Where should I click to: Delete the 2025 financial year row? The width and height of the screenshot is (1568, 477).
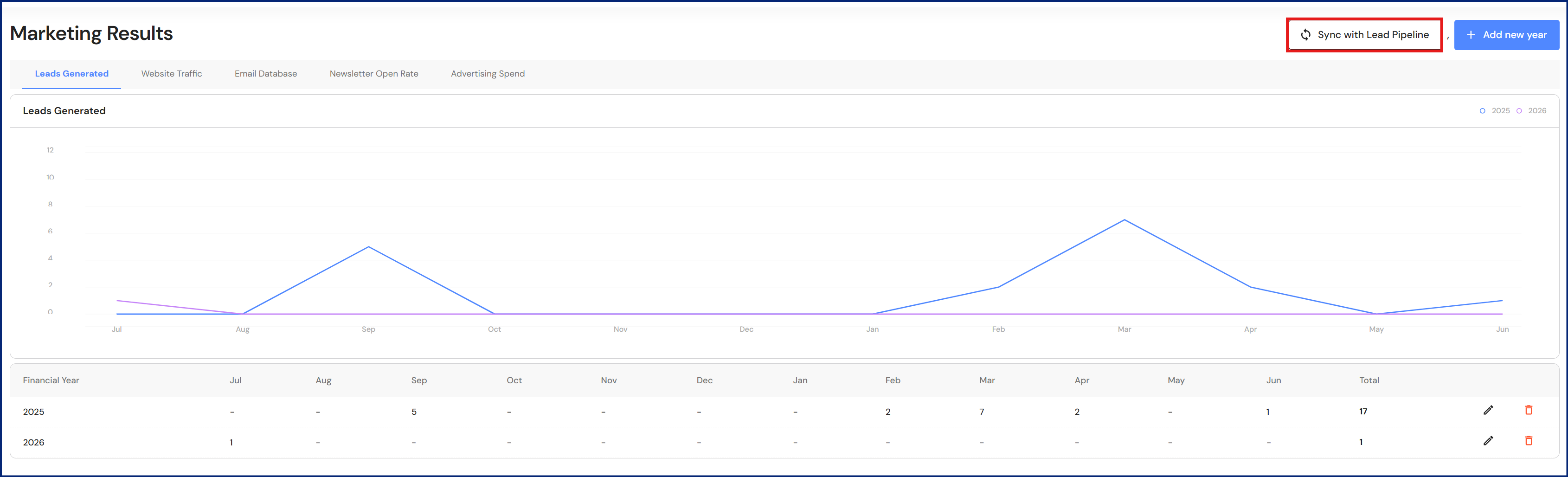1528,411
